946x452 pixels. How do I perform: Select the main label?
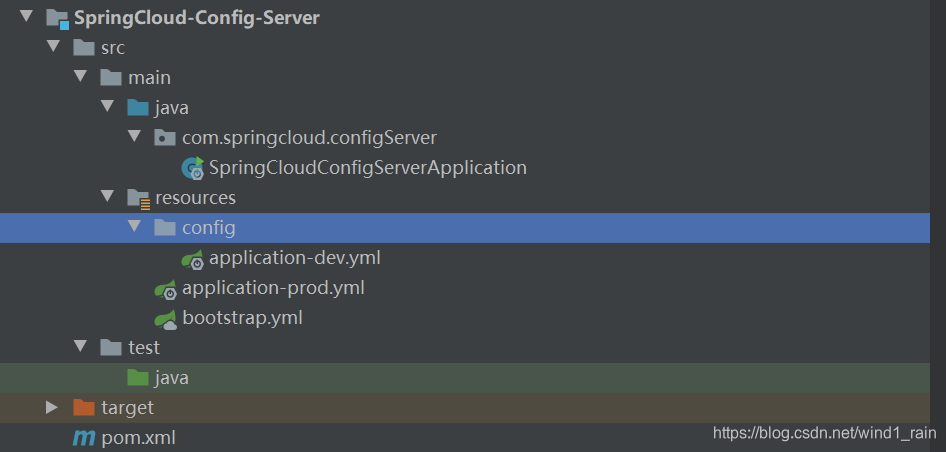[x=149, y=78]
